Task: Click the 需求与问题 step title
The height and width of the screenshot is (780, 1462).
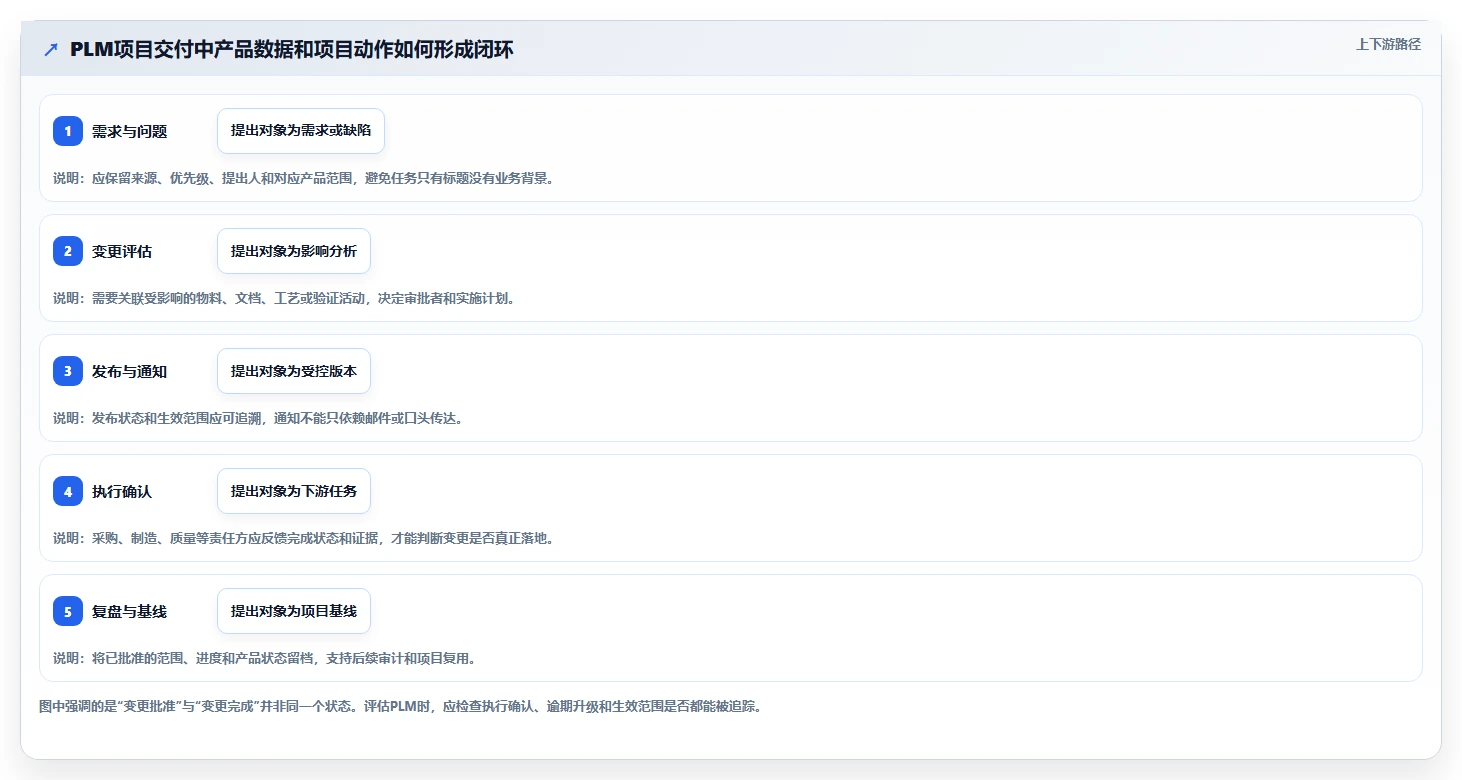Action: pyautogui.click(x=129, y=131)
